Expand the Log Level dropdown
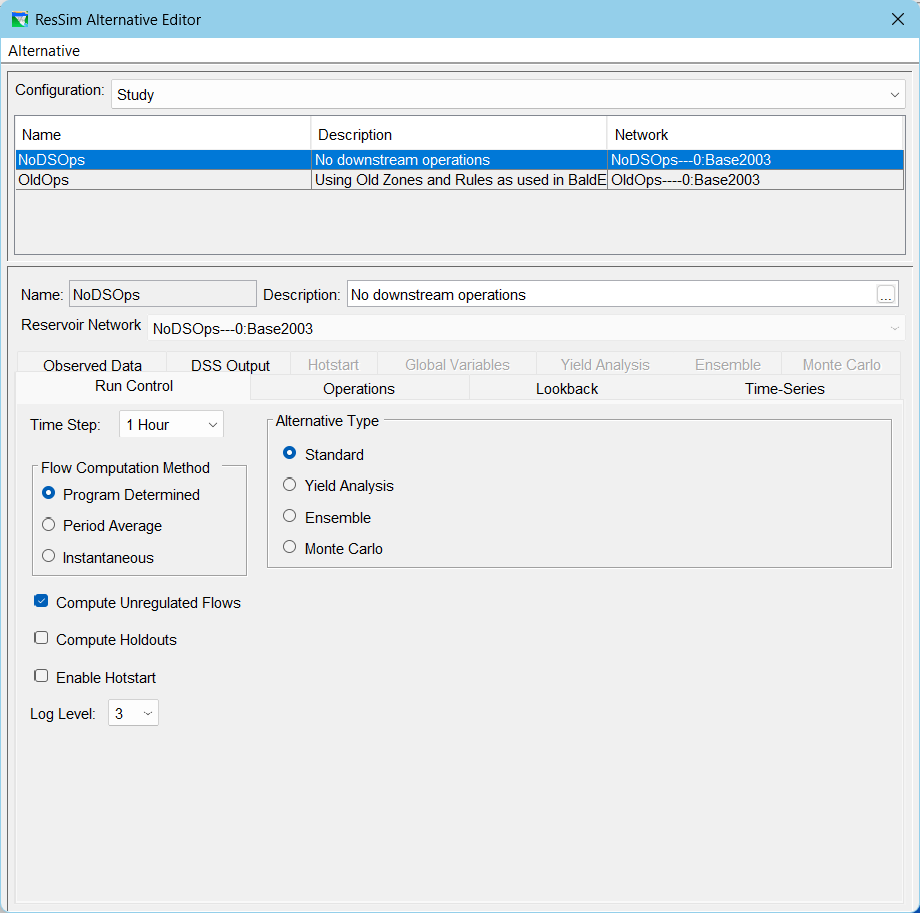 [x=133, y=713]
